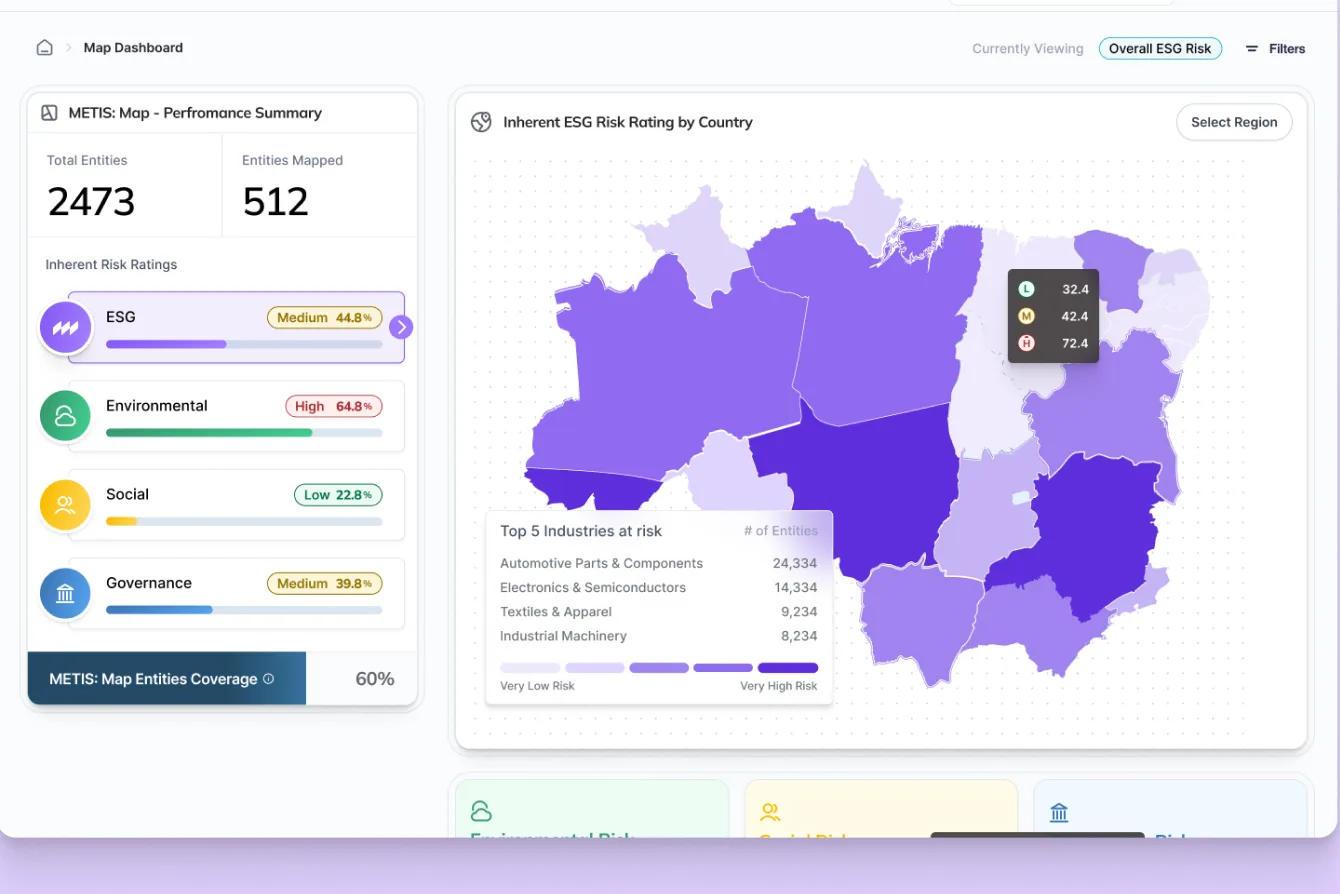
Task: Click the ESG Medium 44.8% badge
Action: [324, 318]
